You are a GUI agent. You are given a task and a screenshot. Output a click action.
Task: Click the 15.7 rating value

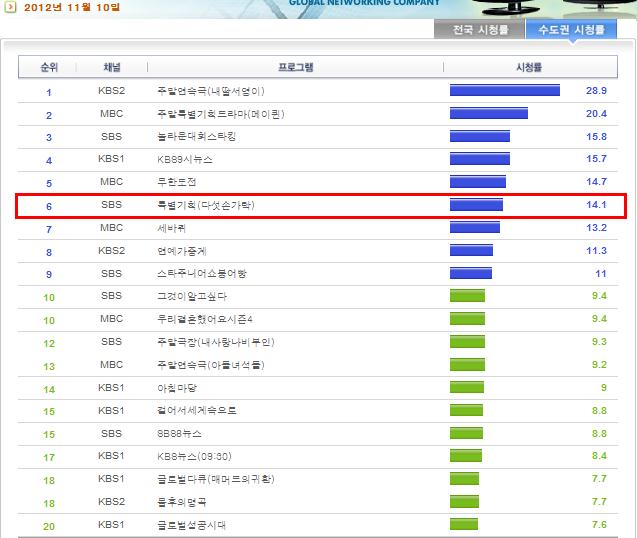(x=596, y=159)
